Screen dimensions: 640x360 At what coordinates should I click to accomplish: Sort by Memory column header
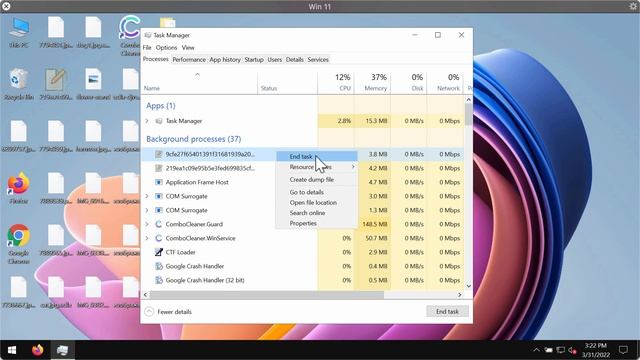(372, 83)
